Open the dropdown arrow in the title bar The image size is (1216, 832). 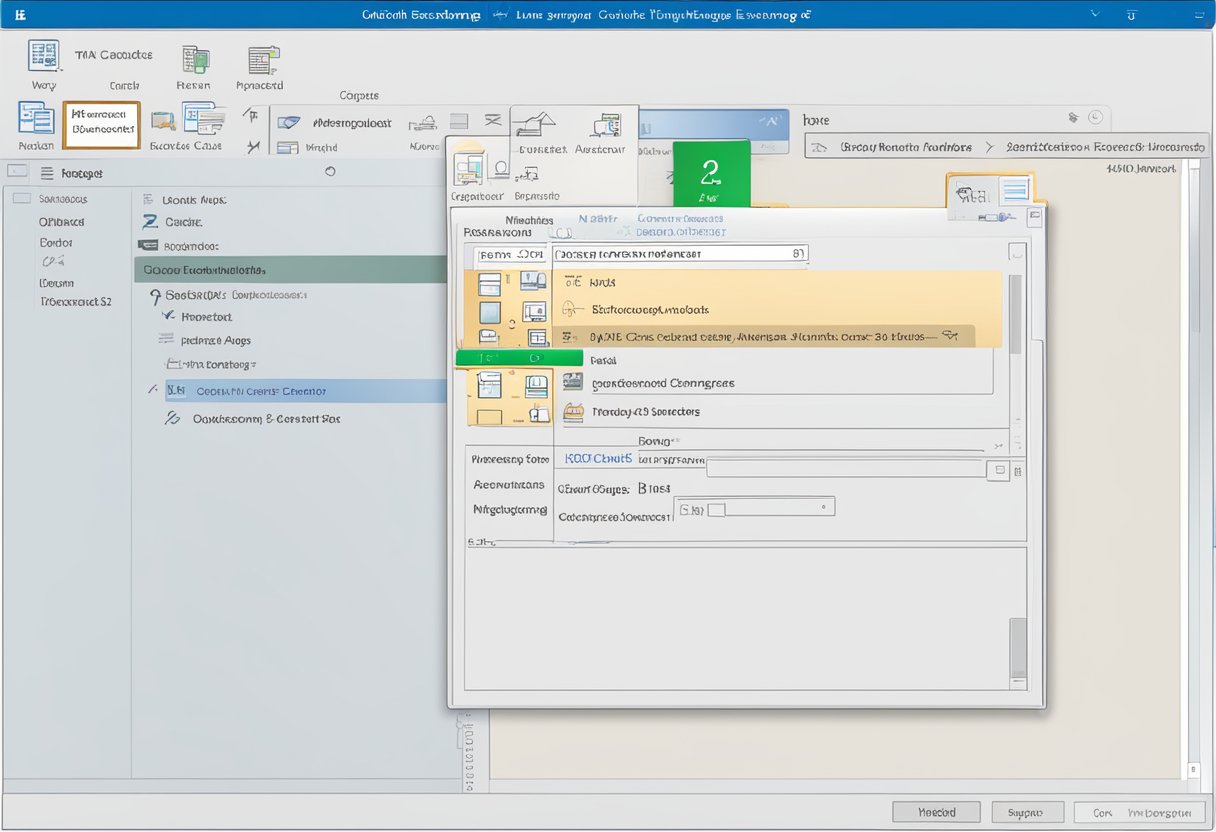pyautogui.click(x=1095, y=15)
